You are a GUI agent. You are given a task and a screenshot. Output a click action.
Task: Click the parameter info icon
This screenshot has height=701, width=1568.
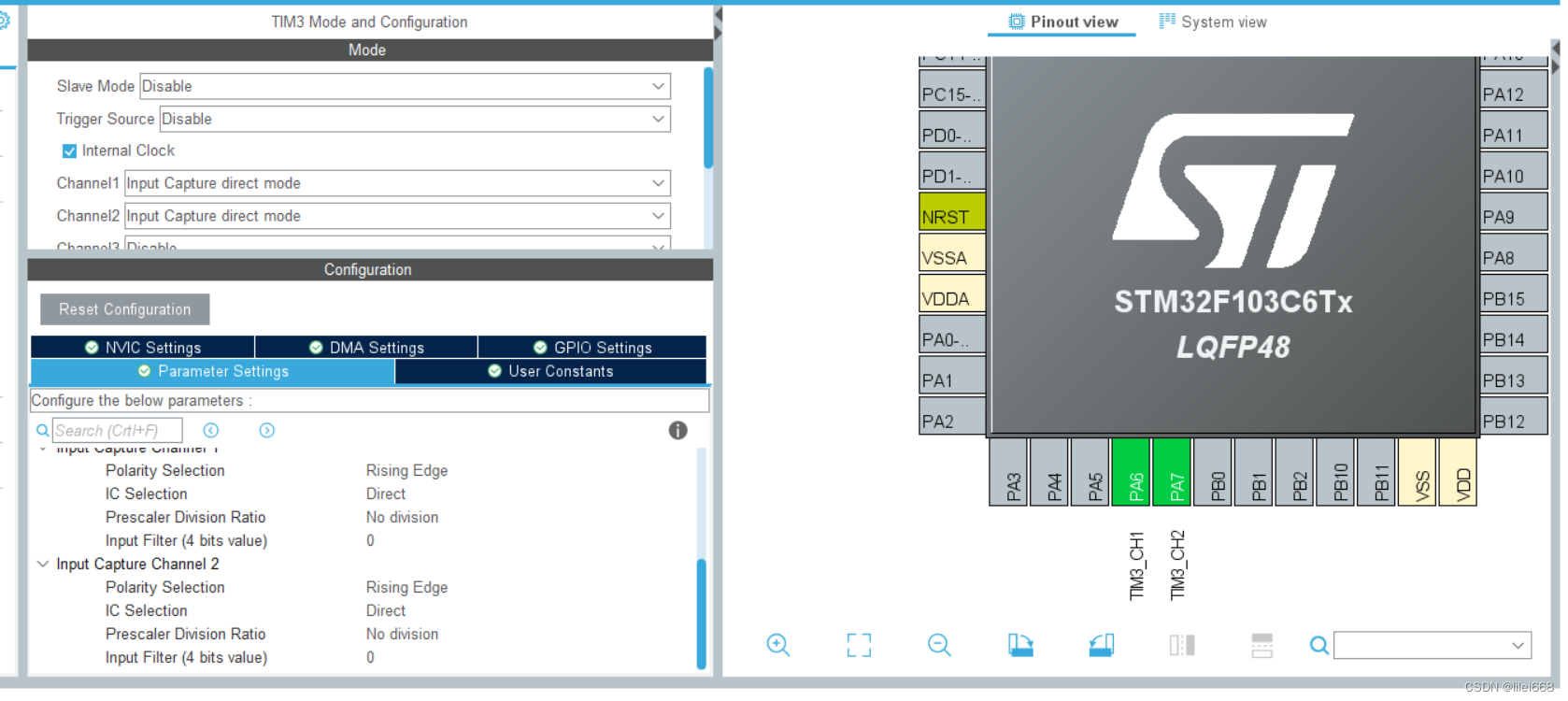[x=678, y=430]
